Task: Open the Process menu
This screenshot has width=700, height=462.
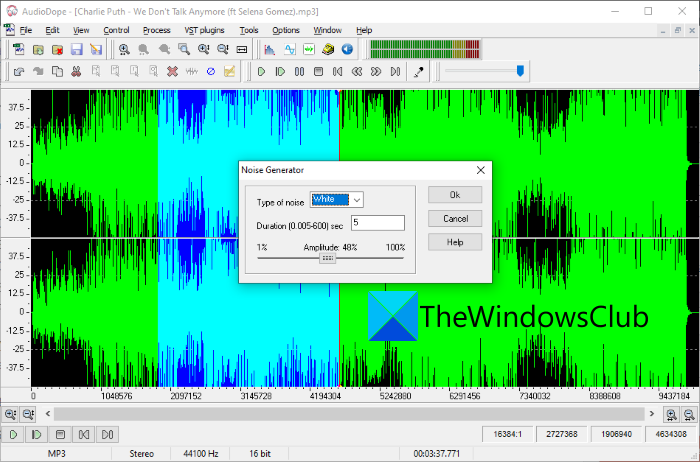Action: 157,30
